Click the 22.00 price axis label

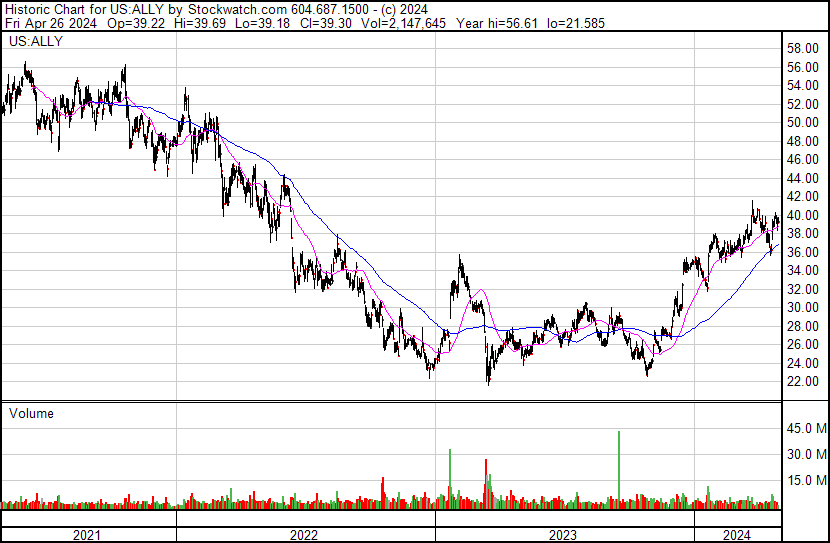coord(802,382)
